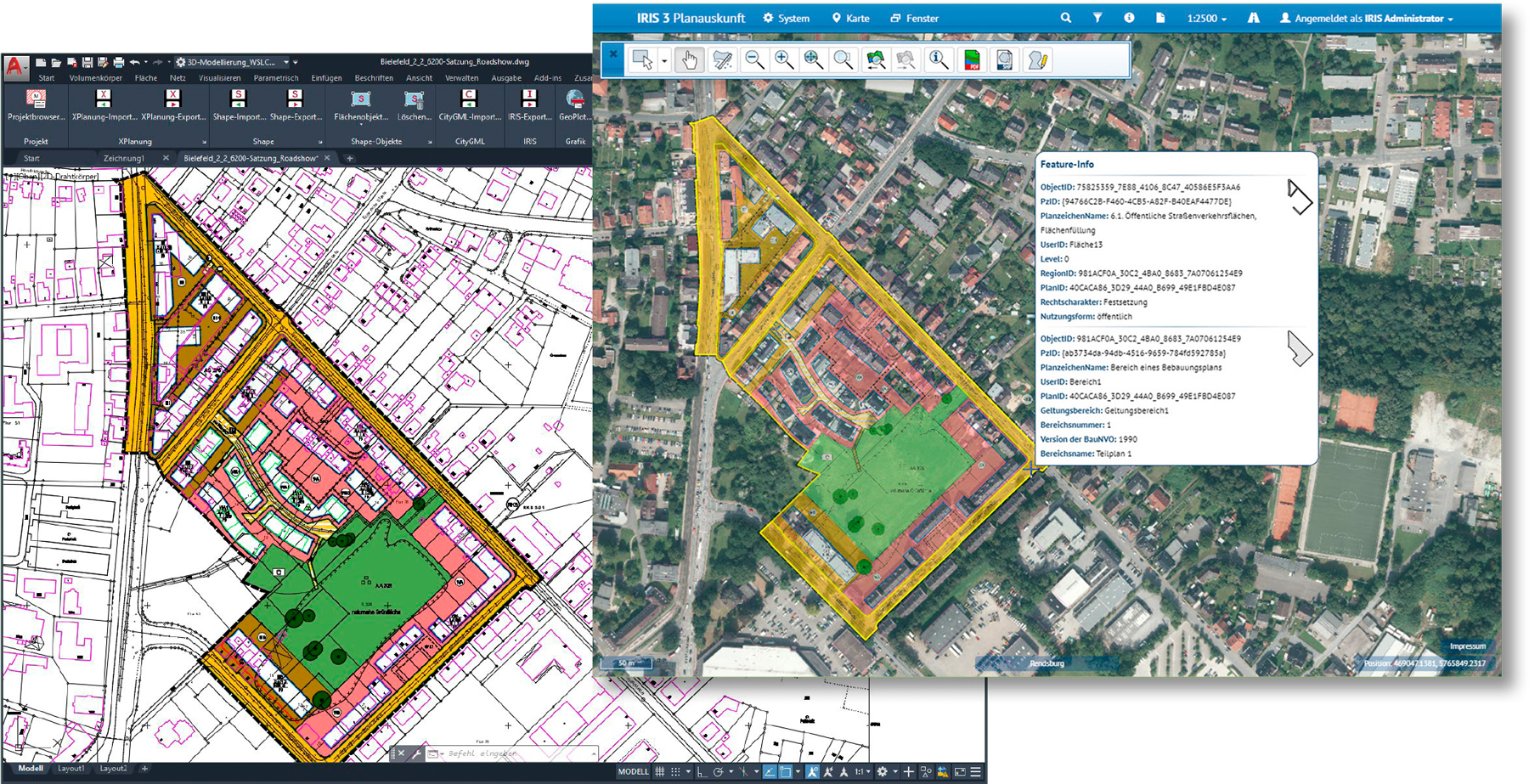
Task: Toggle ortho mode in status bar
Action: pos(701,772)
